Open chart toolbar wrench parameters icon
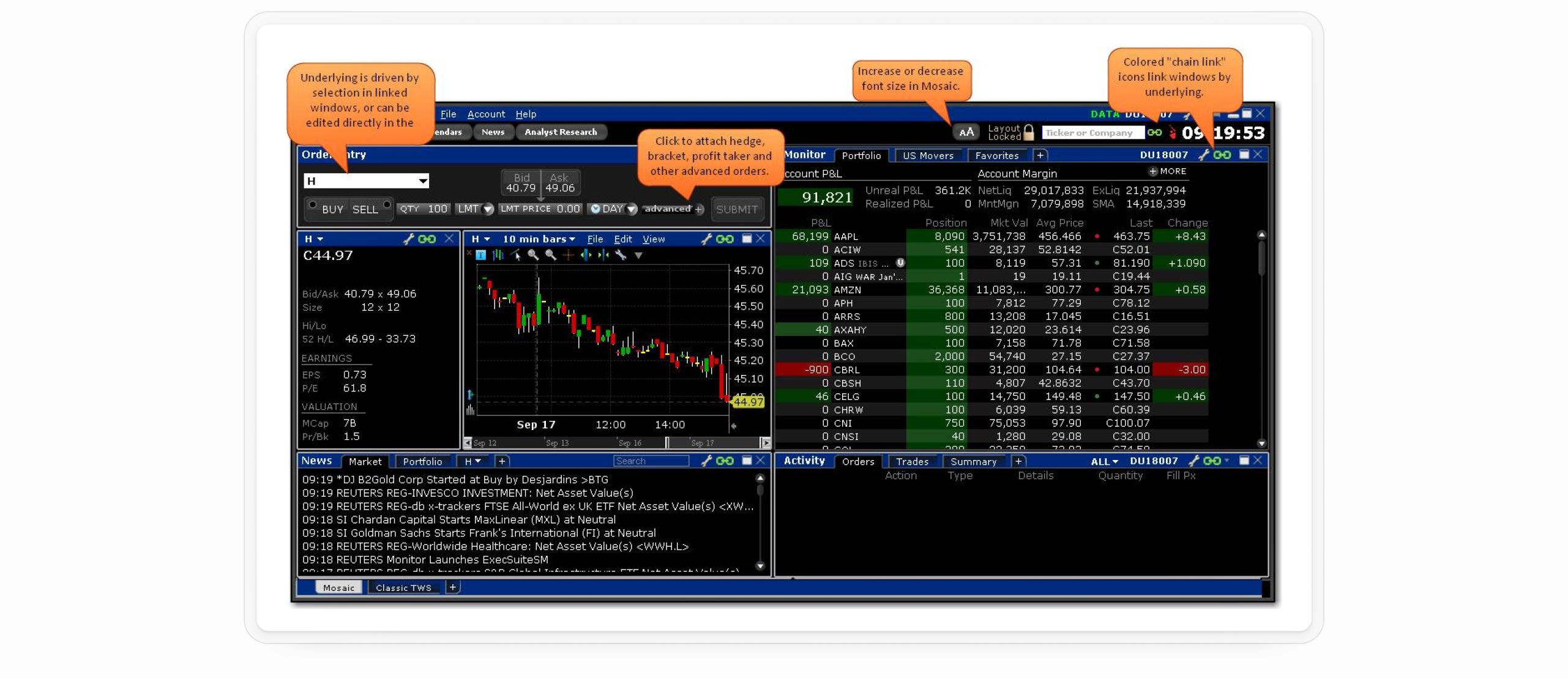The image size is (1568, 679). pos(621,255)
